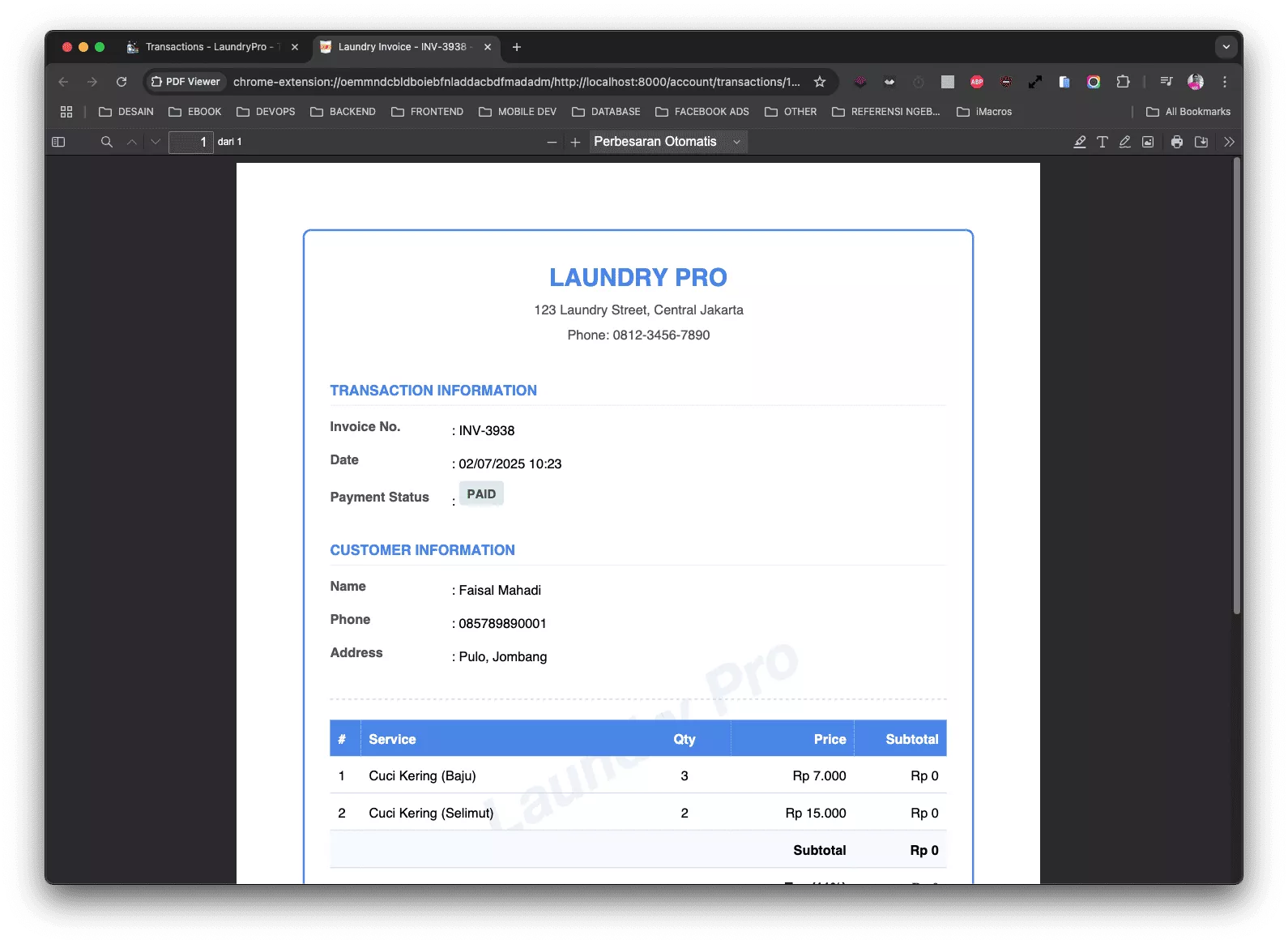Go to previous page arrow
The height and width of the screenshot is (944, 1288).
coord(132,142)
